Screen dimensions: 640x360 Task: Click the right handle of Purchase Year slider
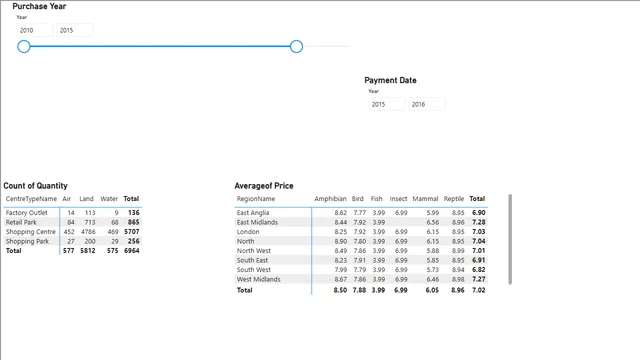pyautogui.click(x=296, y=47)
